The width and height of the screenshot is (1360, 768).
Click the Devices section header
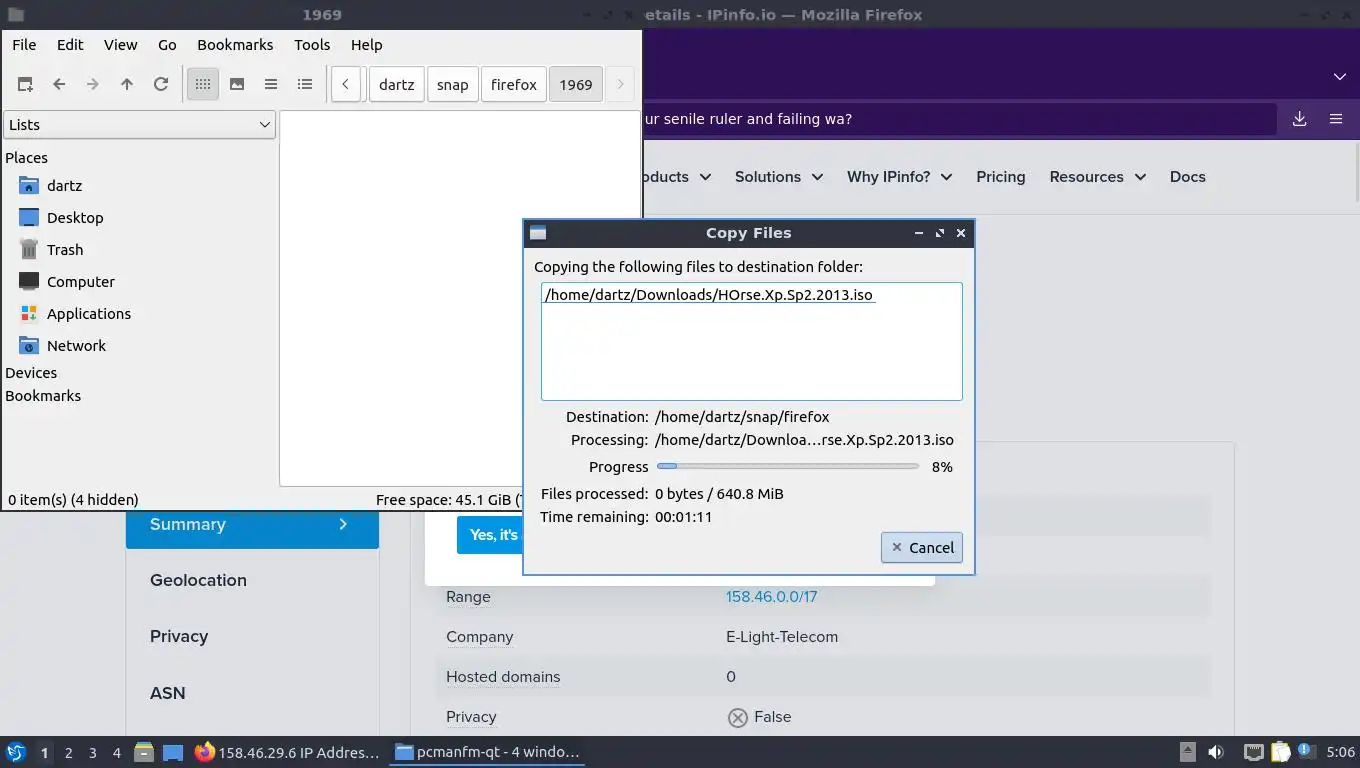(x=31, y=373)
